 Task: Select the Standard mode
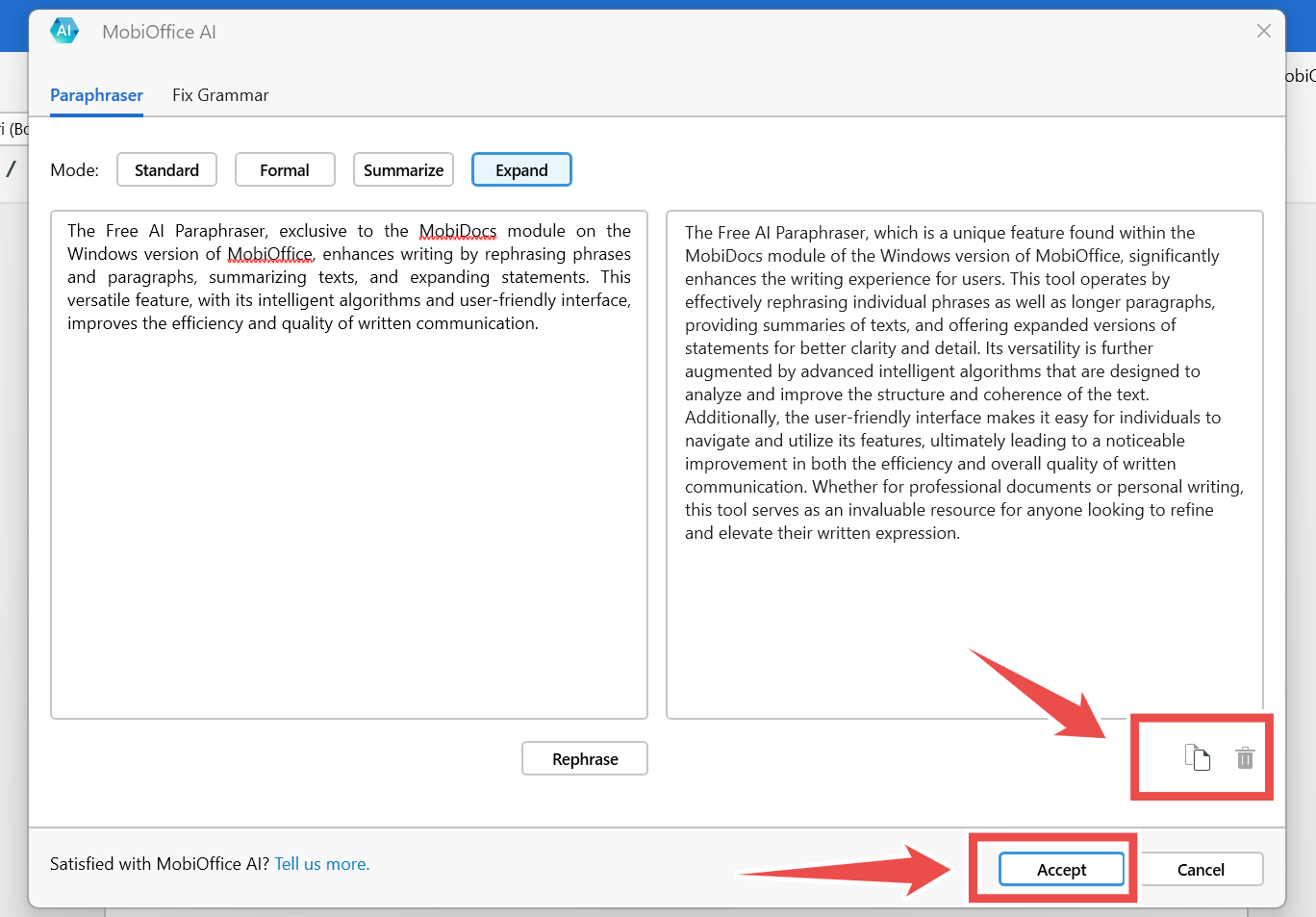tap(166, 170)
